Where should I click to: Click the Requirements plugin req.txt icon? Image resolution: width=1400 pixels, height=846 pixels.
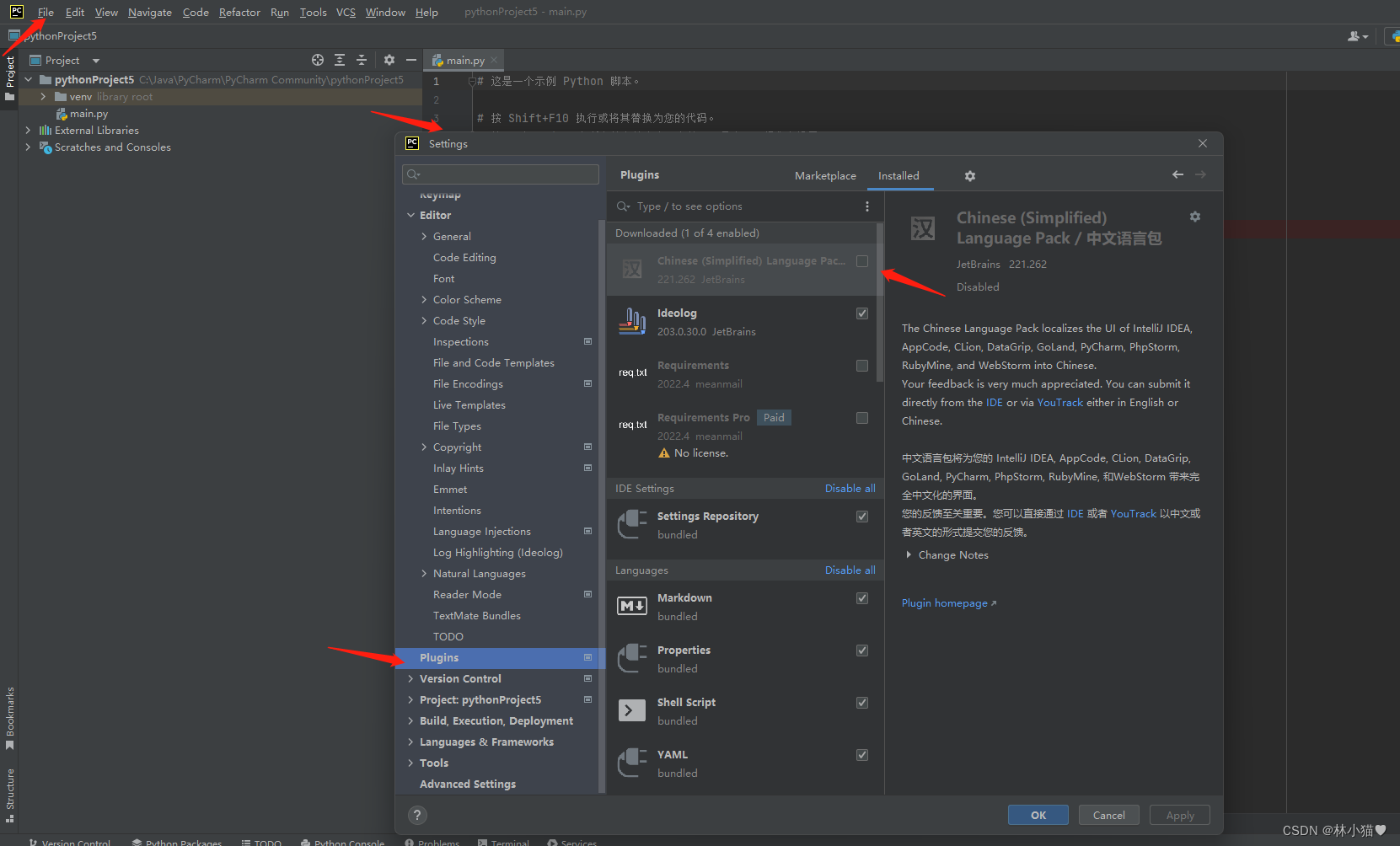(633, 372)
